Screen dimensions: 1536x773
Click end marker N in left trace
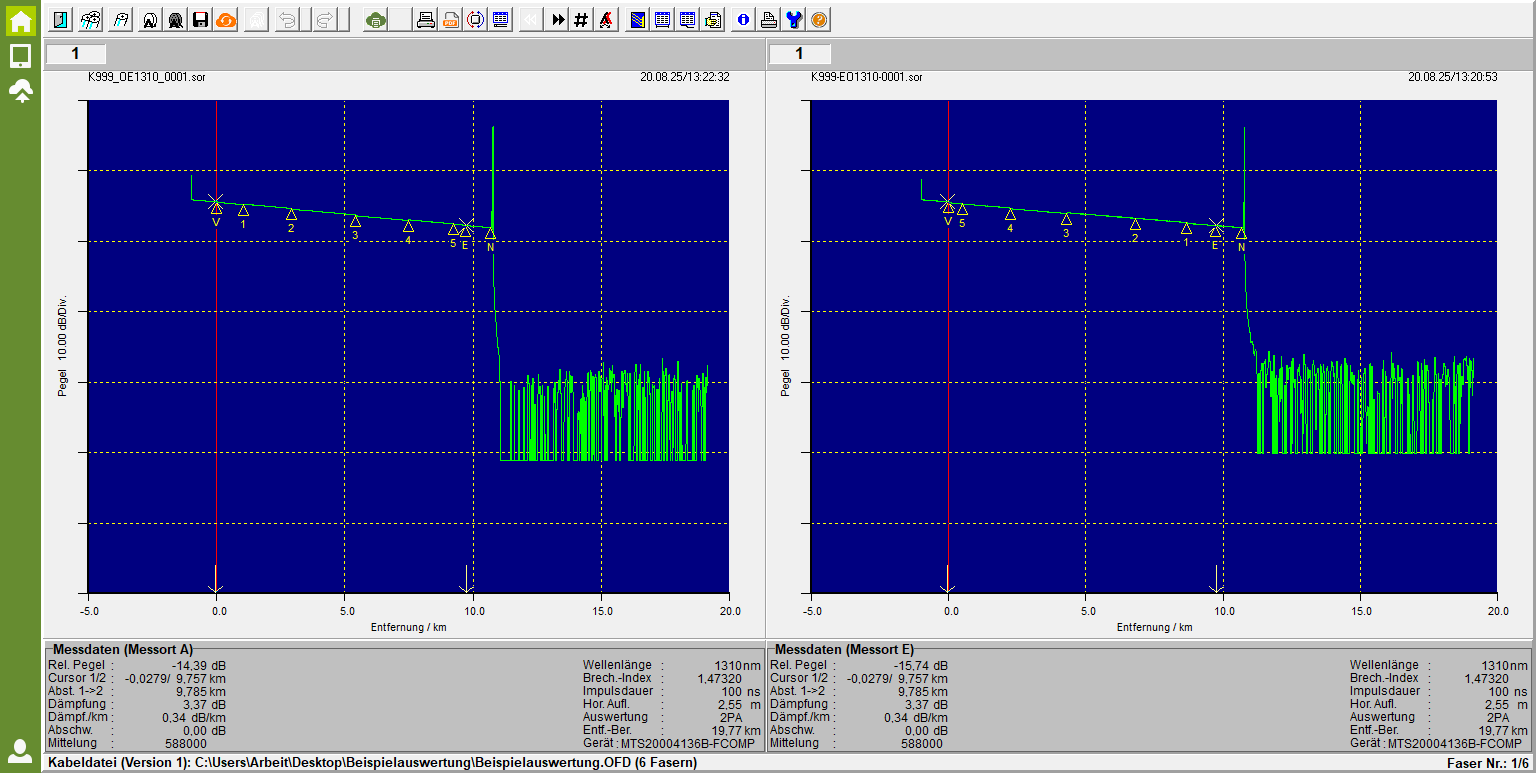pos(490,234)
